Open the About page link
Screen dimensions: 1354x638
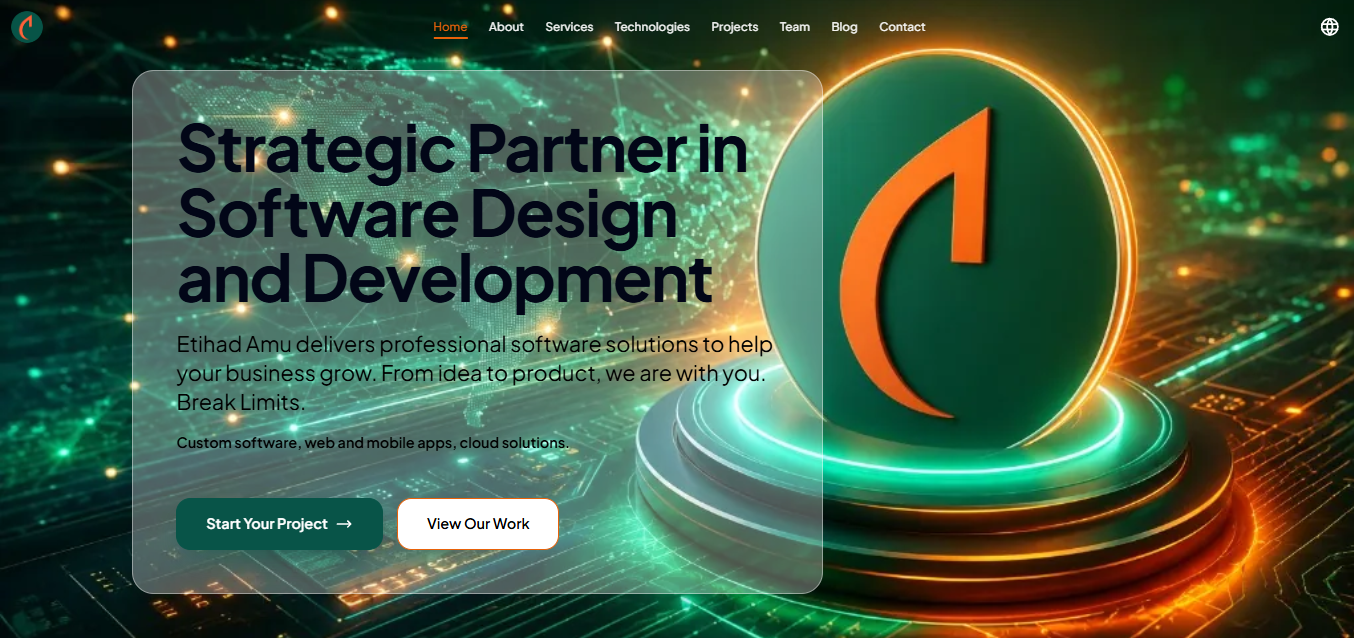tap(506, 27)
